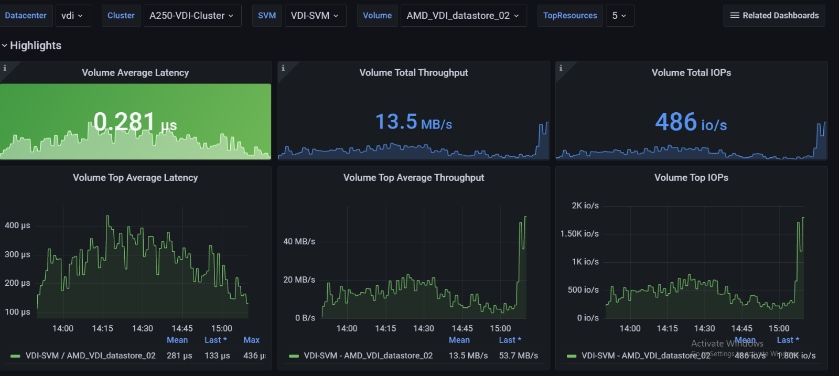Open the Volume Total Throughput panel title
This screenshot has width=839, height=376.
[414, 72]
